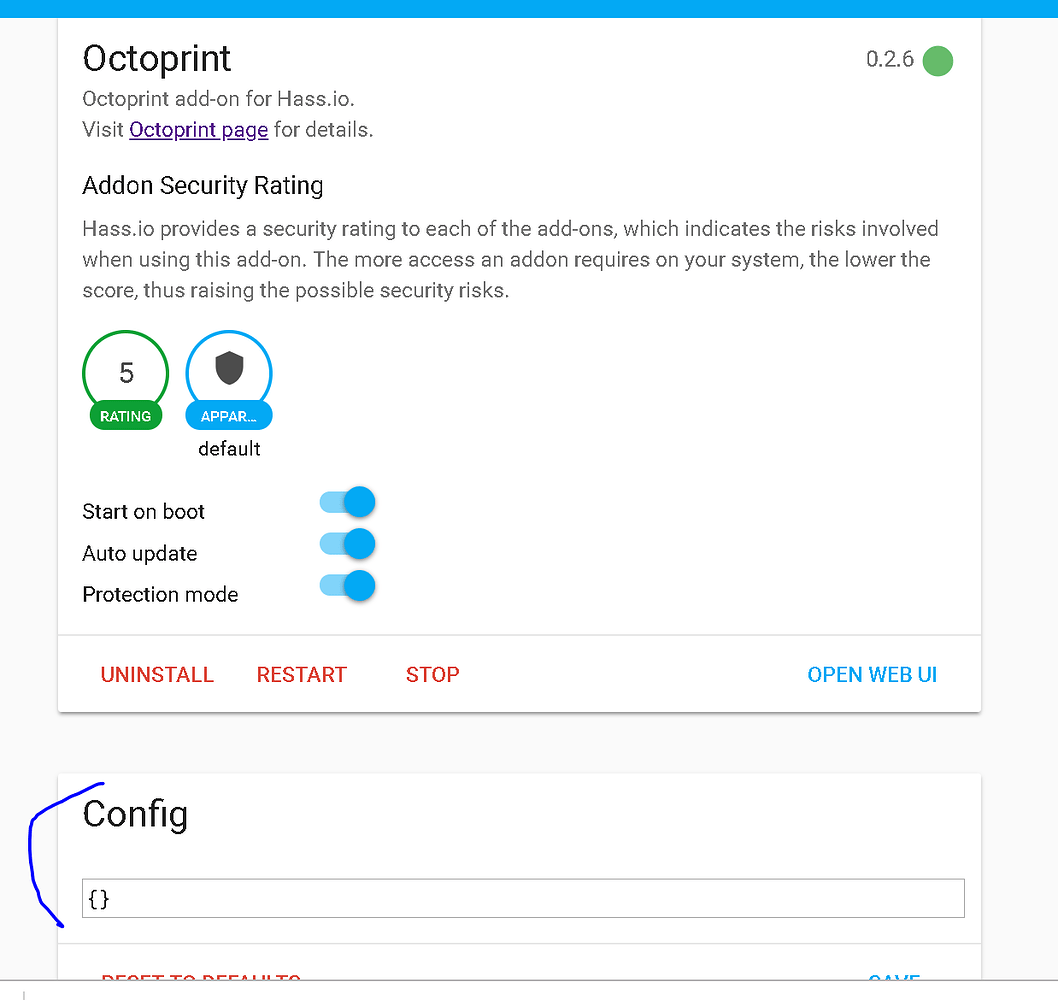1058x1000 pixels.
Task: Click RESET TO DEFAULTS
Action: coord(200,981)
